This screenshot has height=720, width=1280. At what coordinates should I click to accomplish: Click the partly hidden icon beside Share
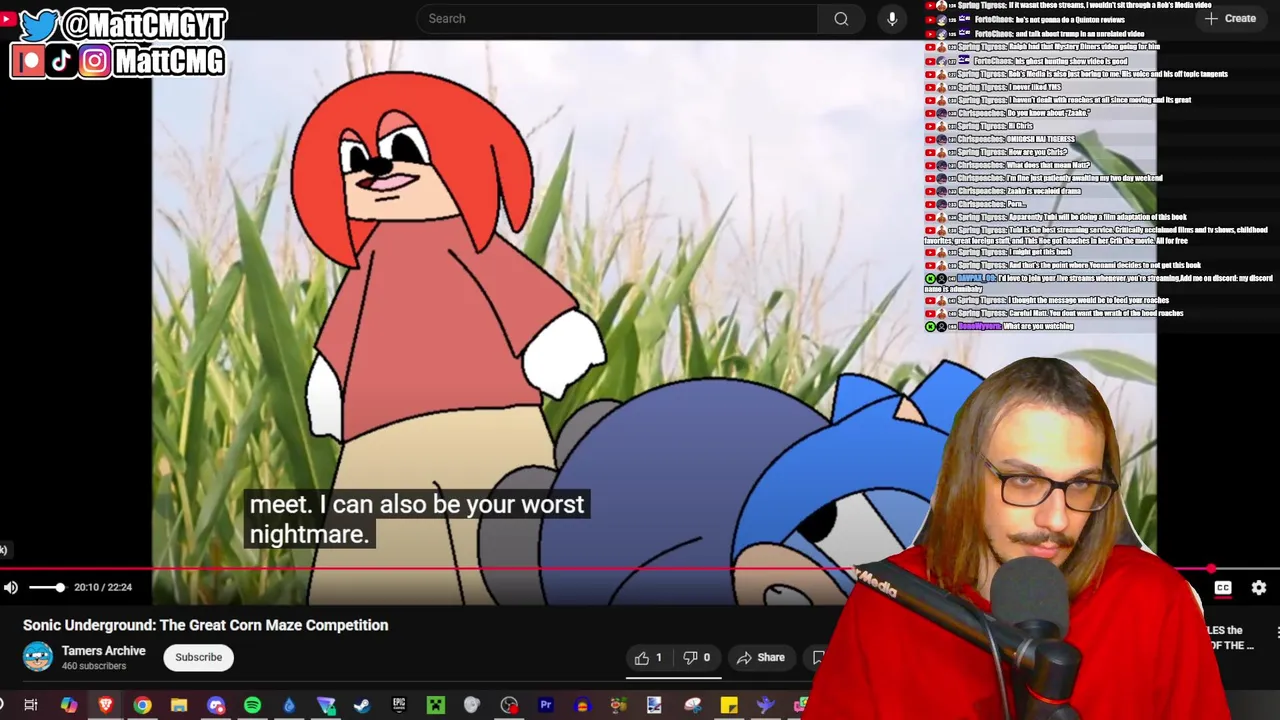819,657
